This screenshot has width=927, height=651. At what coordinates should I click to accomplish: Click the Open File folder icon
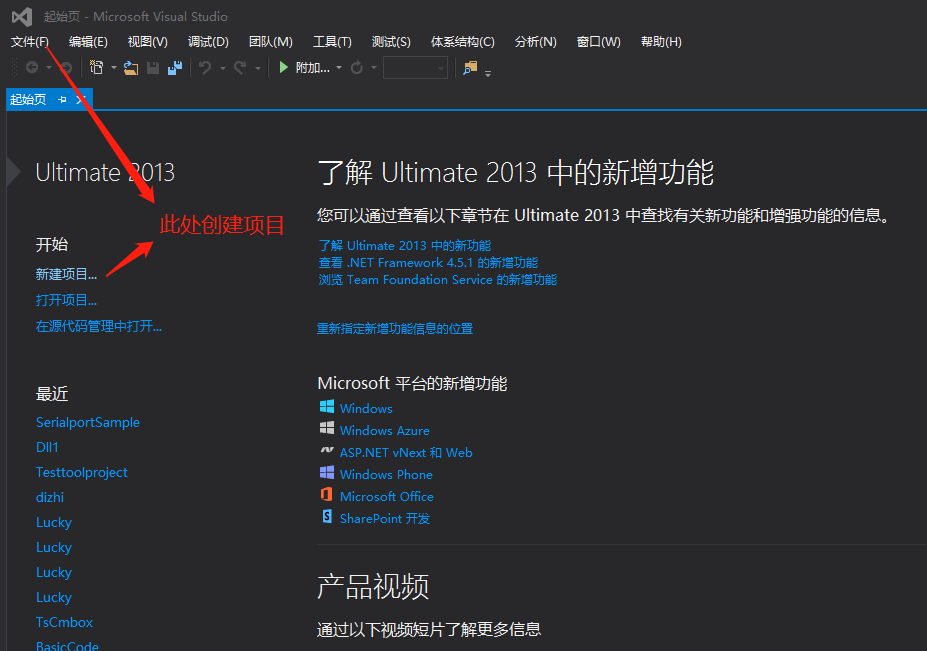[131, 68]
